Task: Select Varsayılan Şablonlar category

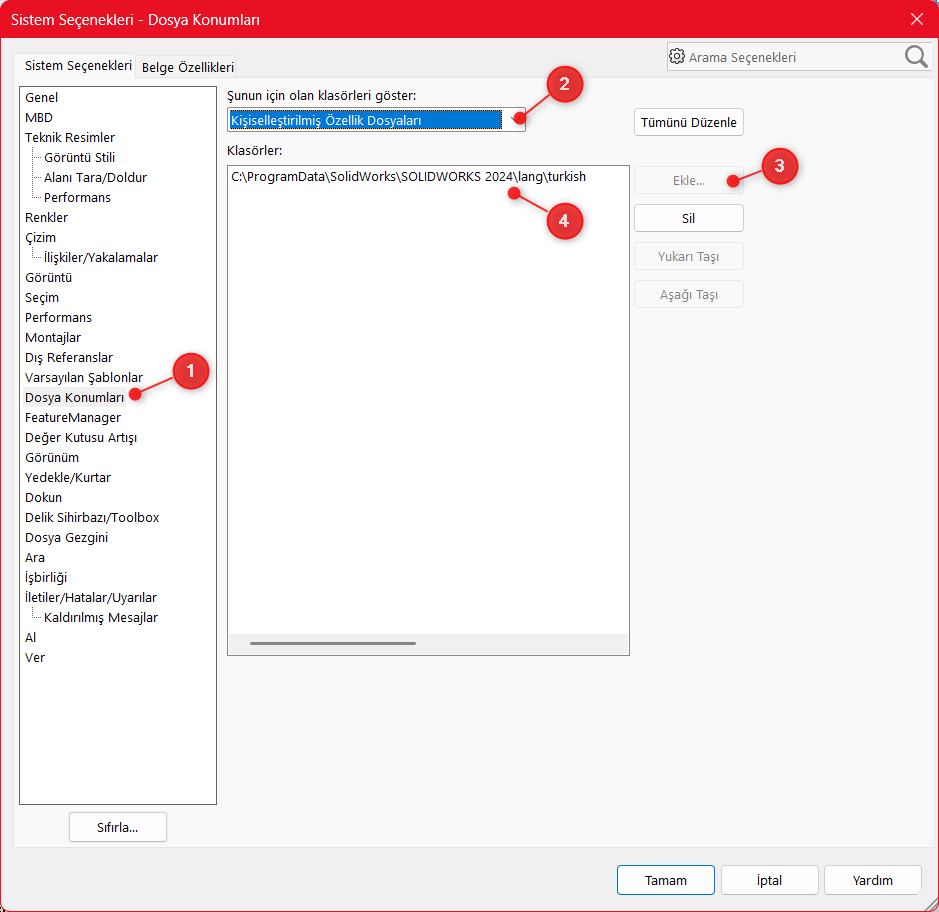Action: 84,378
